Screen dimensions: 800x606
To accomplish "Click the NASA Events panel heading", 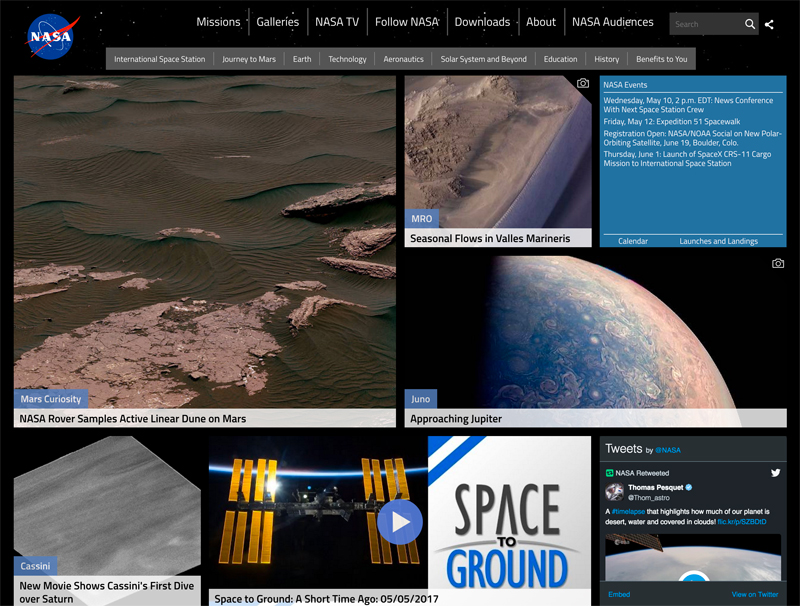I will pos(625,85).
